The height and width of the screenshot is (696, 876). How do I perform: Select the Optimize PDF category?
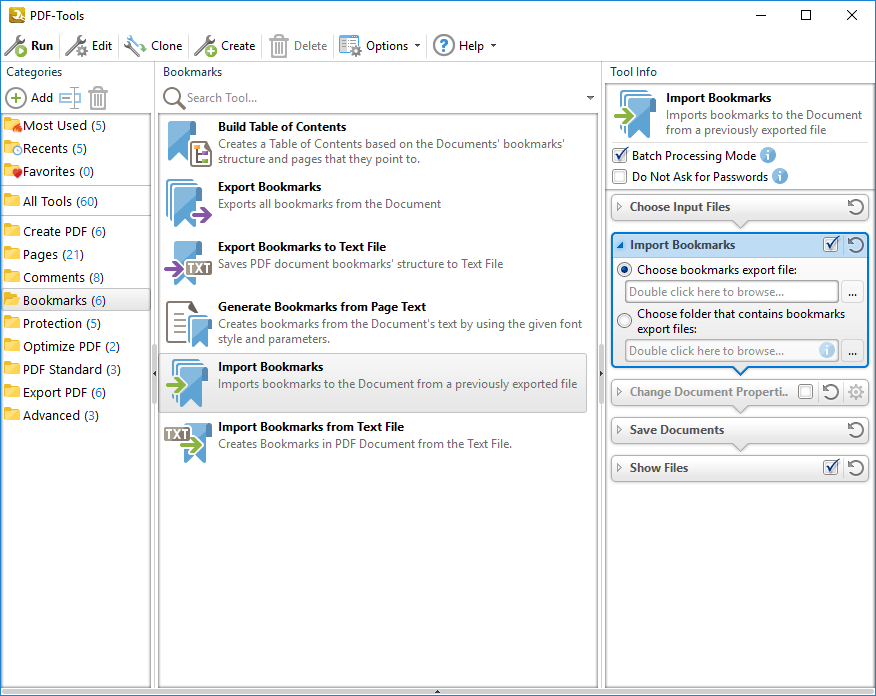click(76, 346)
